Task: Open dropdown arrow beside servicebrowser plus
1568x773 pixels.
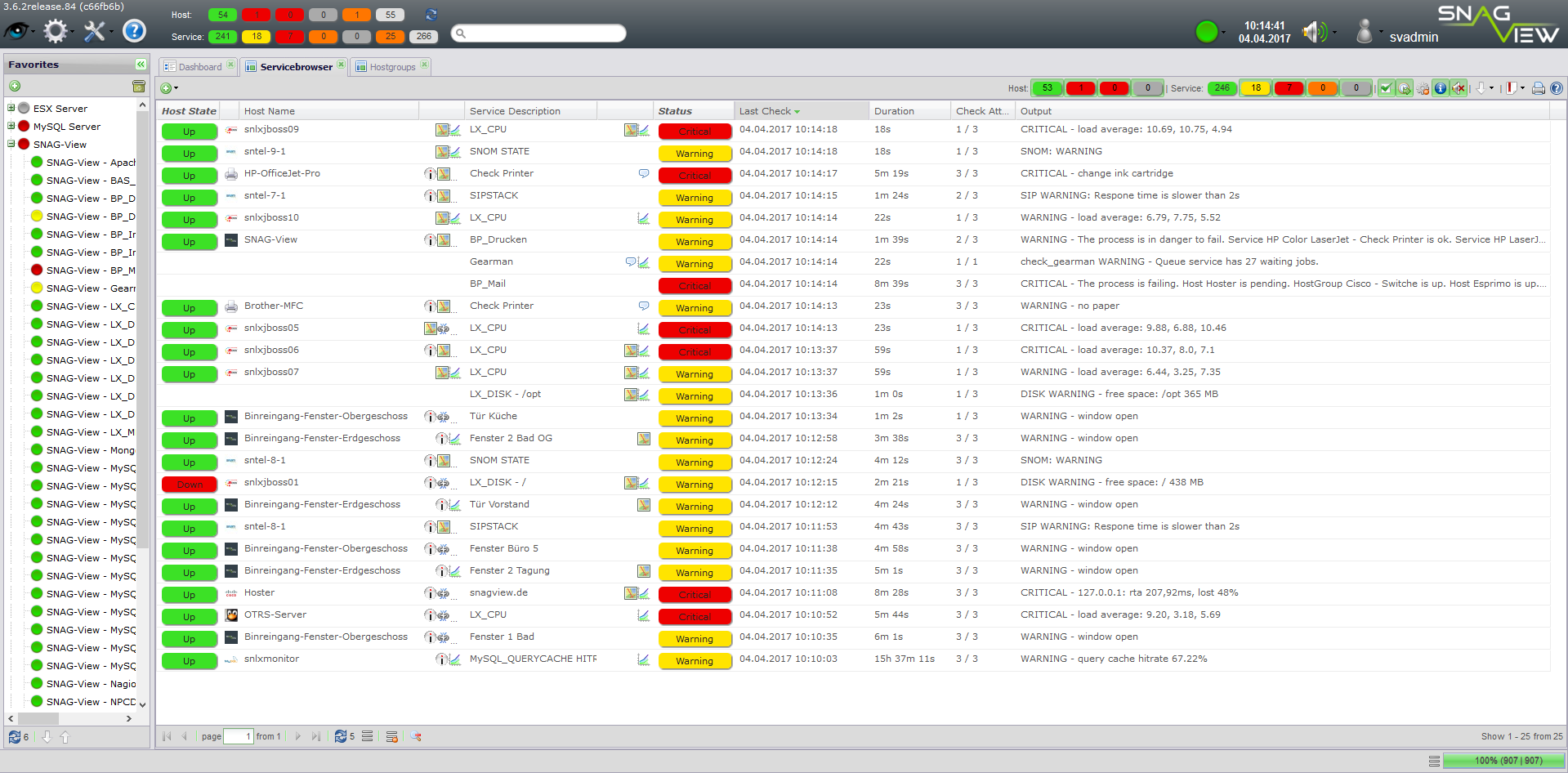Action: [176, 88]
